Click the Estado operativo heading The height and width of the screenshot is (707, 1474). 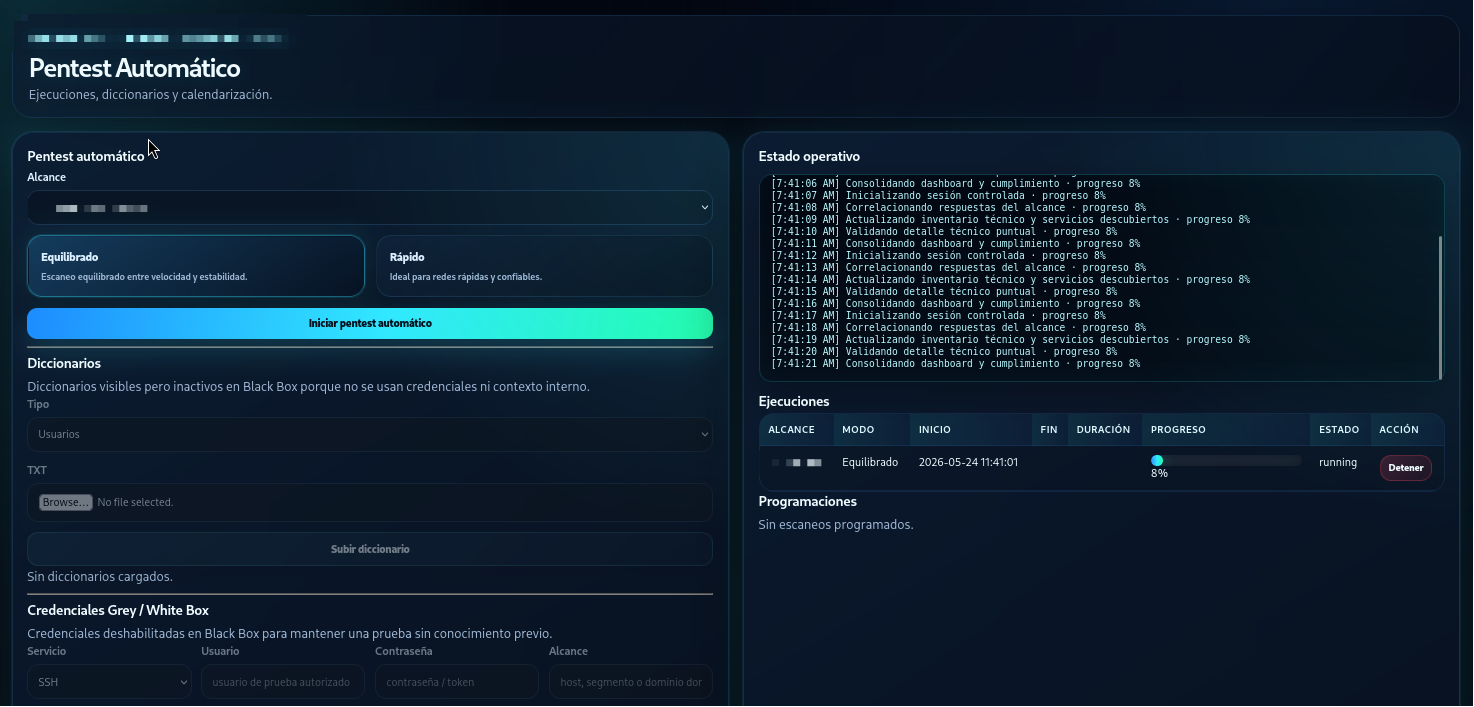[x=809, y=157]
